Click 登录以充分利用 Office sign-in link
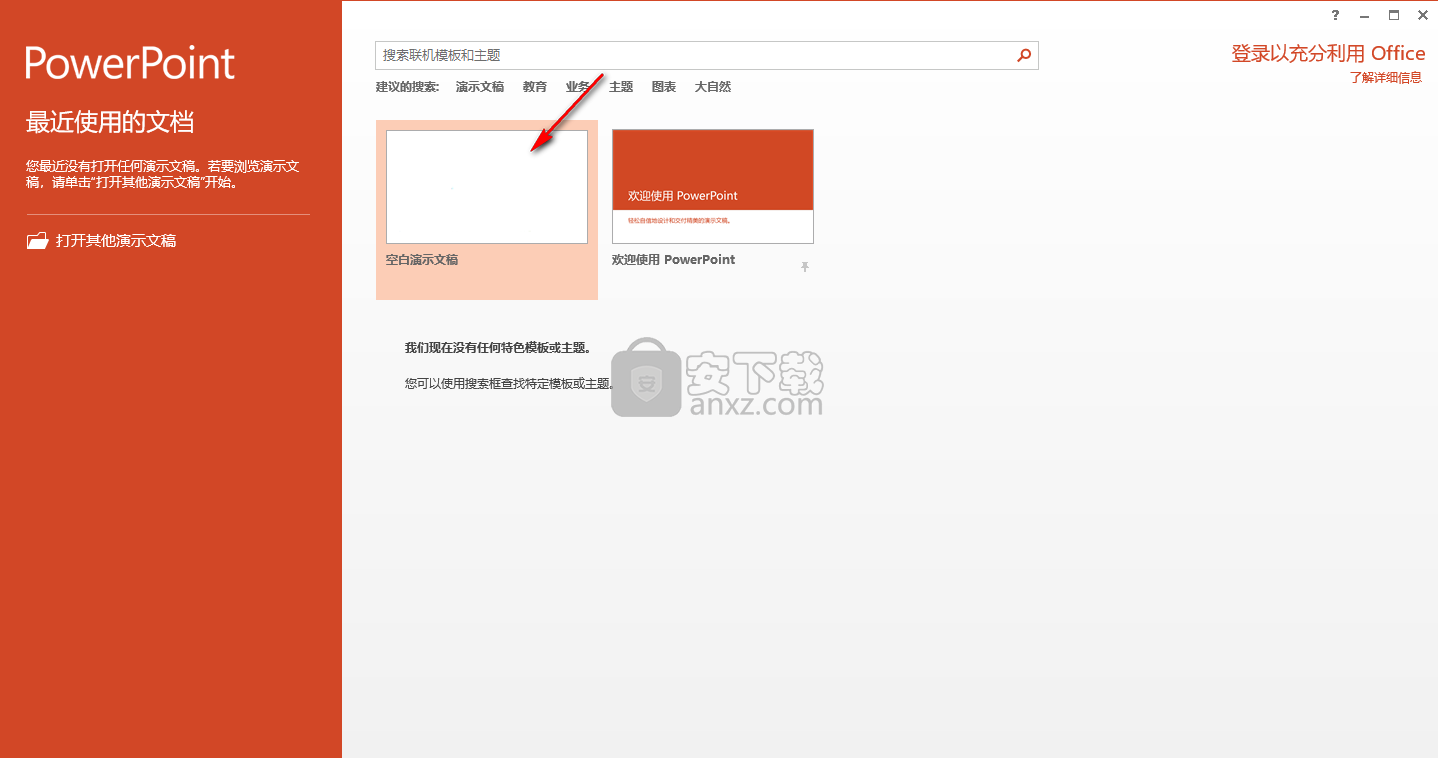 1328,54
